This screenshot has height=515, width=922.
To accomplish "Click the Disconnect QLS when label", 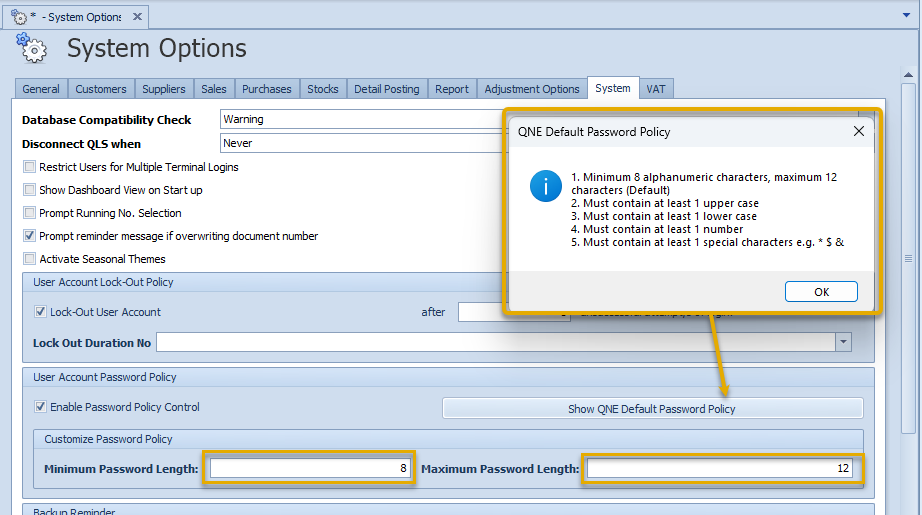I will click(x=81, y=144).
